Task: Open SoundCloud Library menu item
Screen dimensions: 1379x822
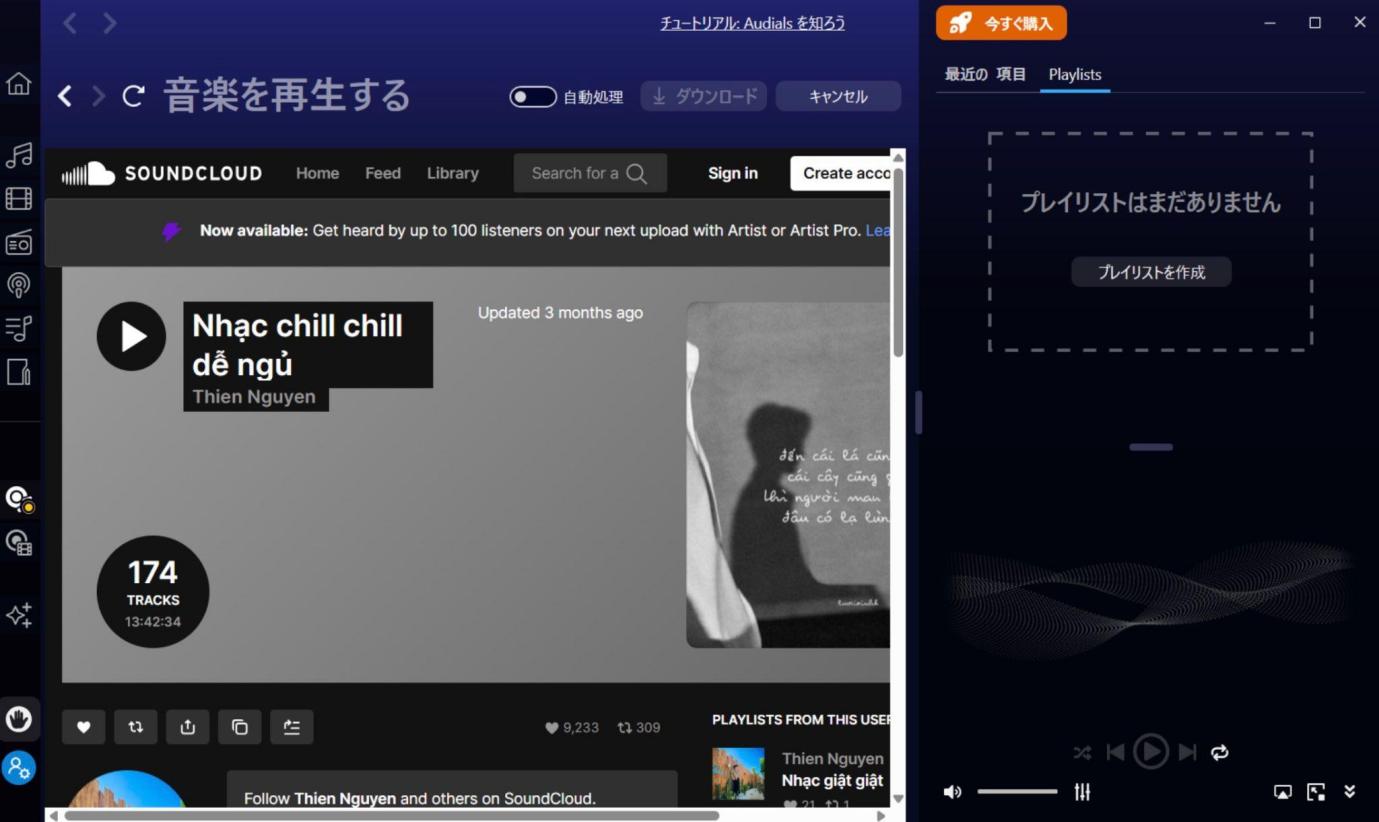Action: (453, 173)
